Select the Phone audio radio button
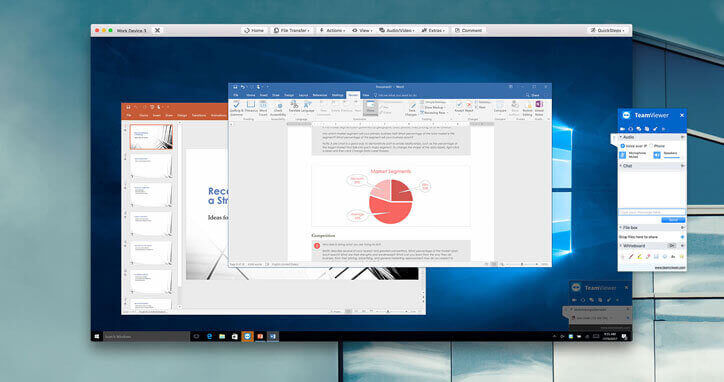The image size is (724, 382). pyautogui.click(x=651, y=146)
